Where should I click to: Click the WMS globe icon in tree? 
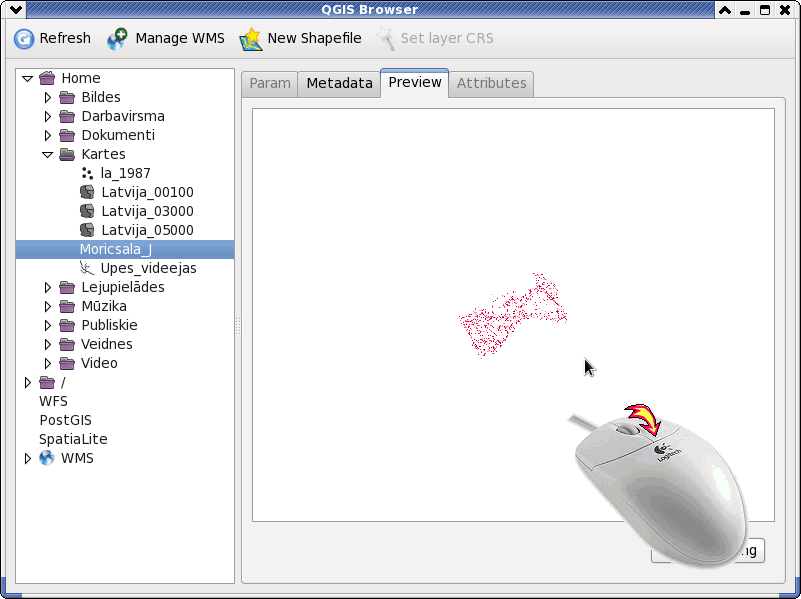pyautogui.click(x=47, y=458)
